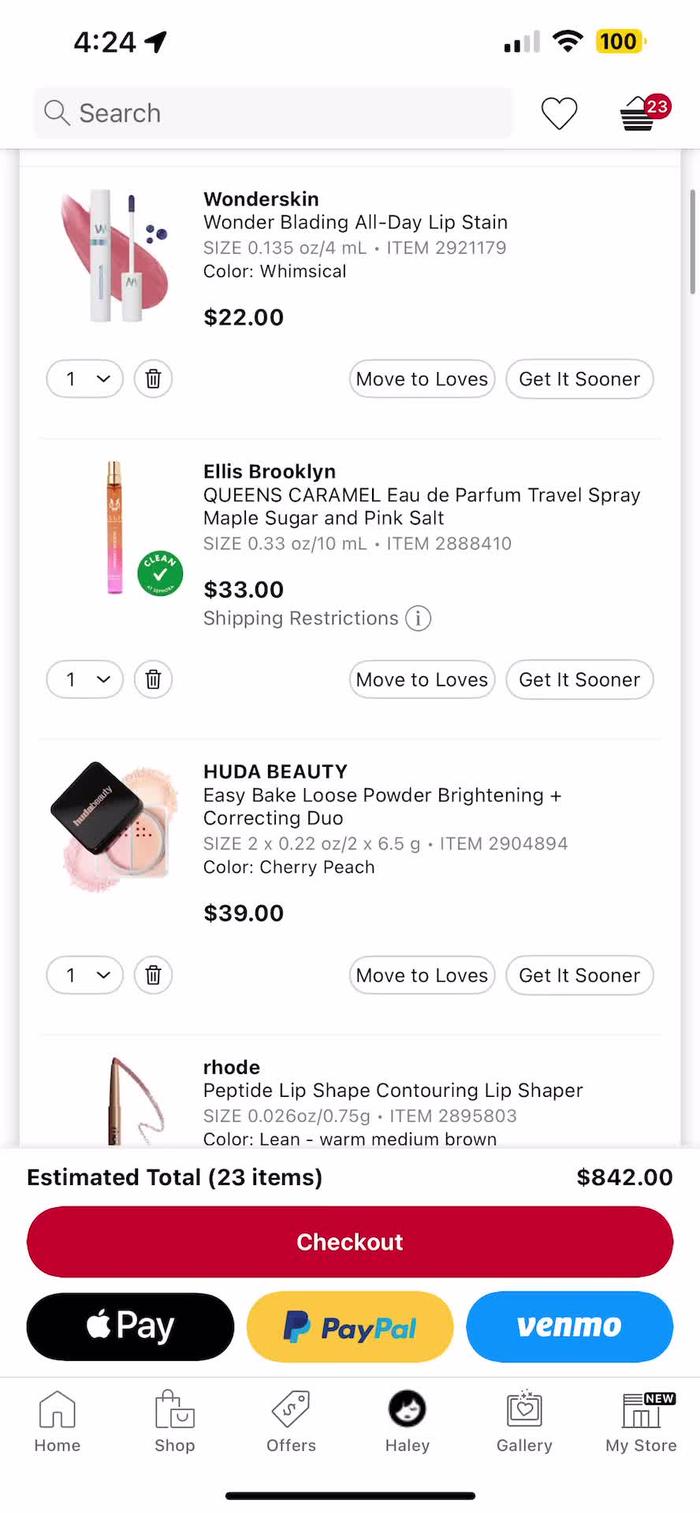The image size is (700, 1513).
Task: Go to the Home tab
Action: click(57, 1422)
